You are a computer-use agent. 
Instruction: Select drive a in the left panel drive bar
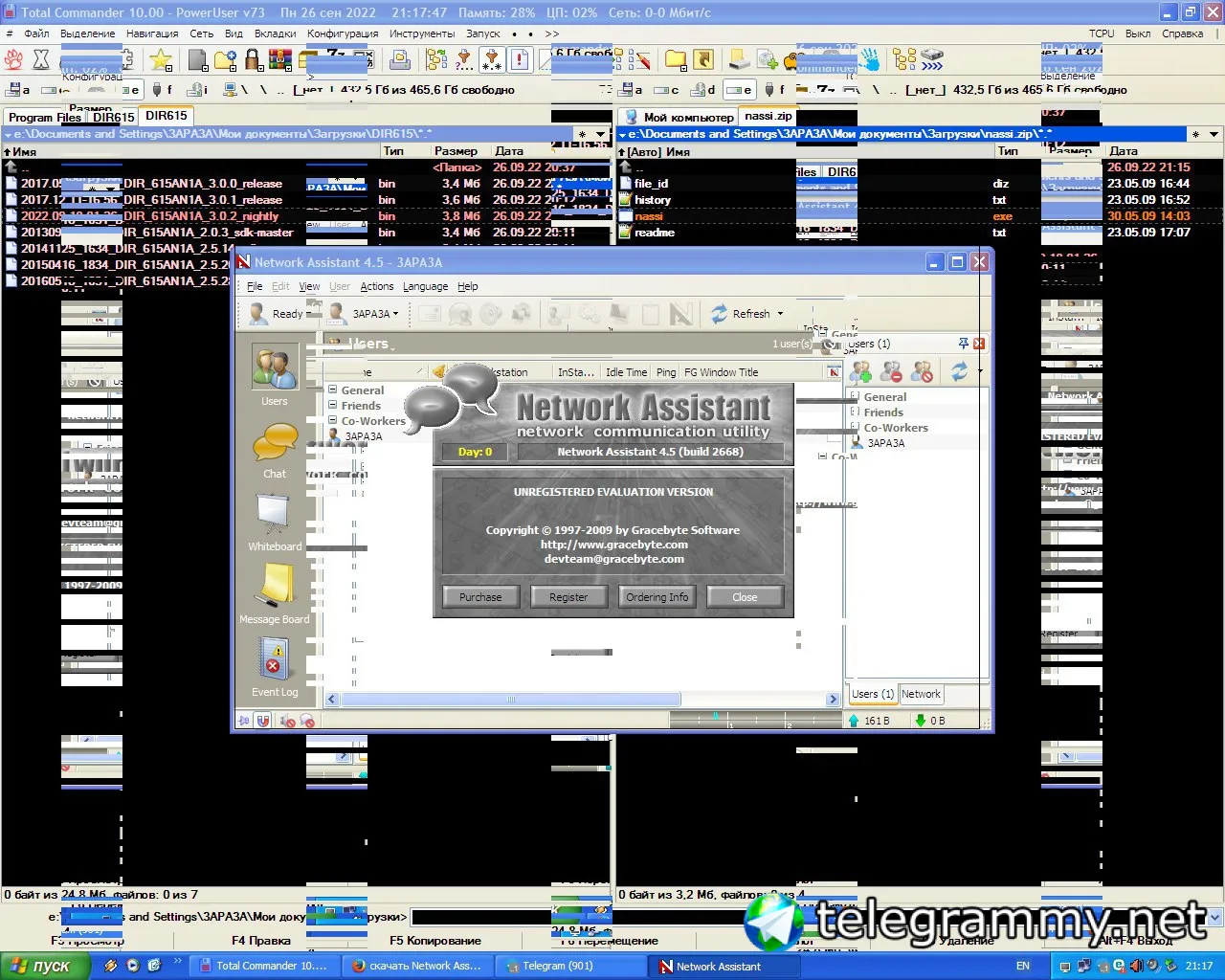(18, 90)
